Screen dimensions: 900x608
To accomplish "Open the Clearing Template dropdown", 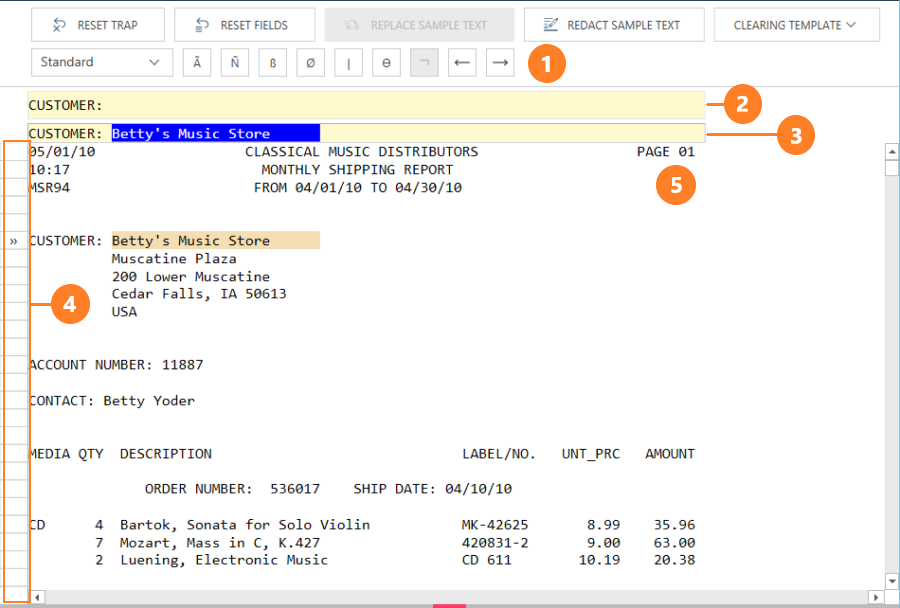I will coord(796,25).
